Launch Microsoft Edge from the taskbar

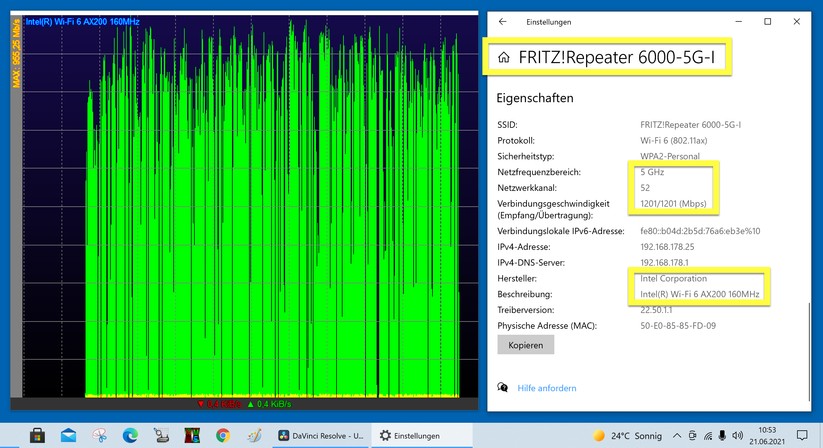130,435
